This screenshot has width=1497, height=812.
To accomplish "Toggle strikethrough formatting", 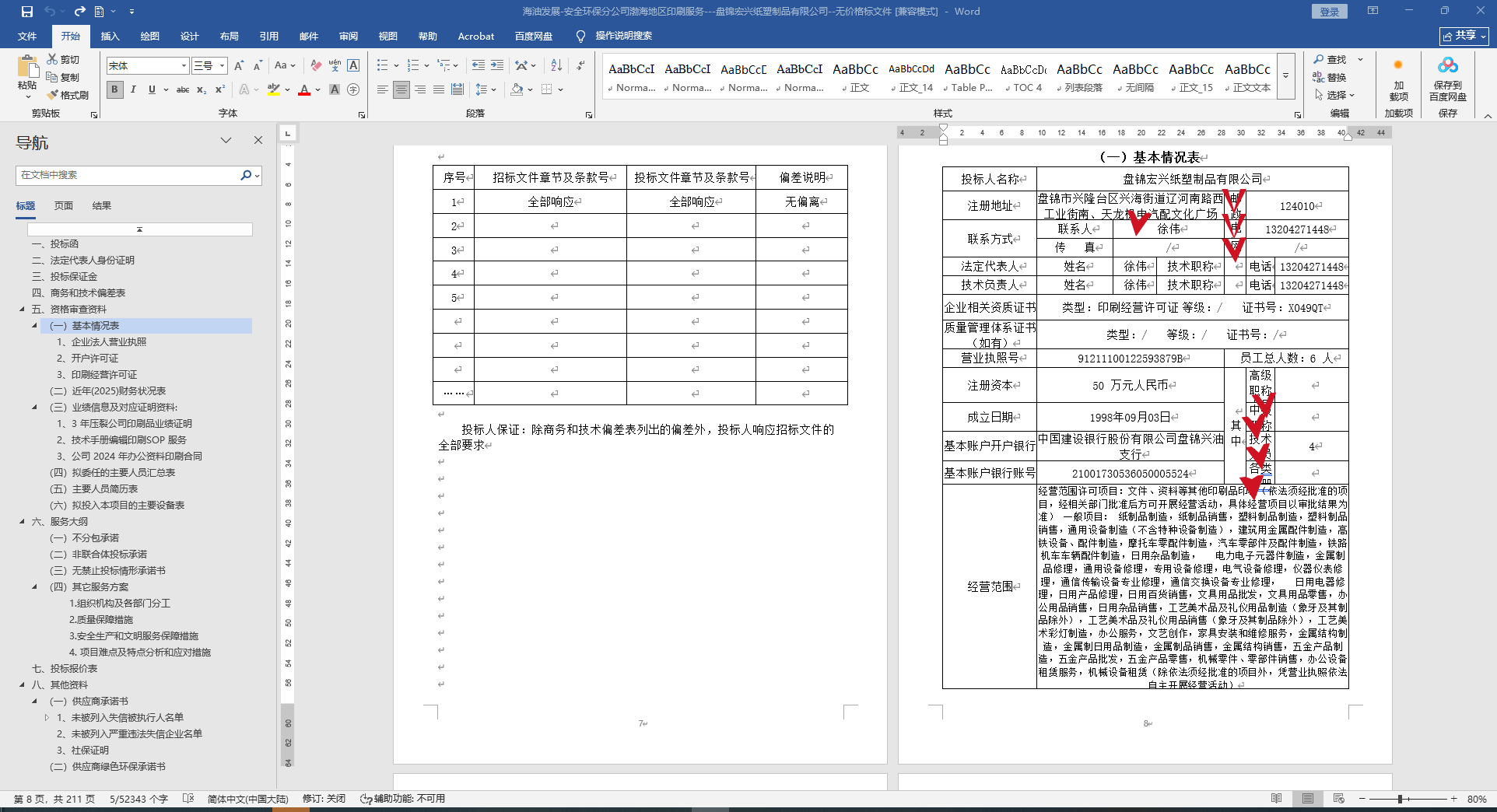I will point(183,89).
